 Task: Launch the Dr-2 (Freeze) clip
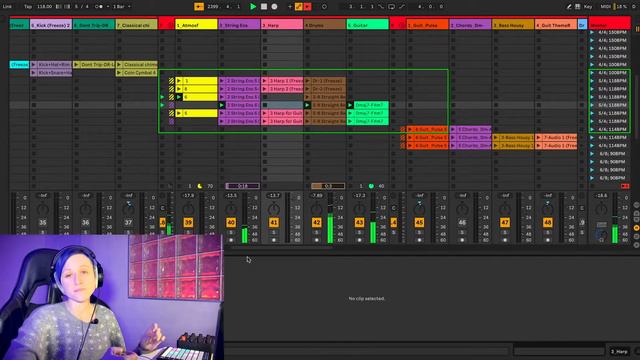(x=308, y=89)
